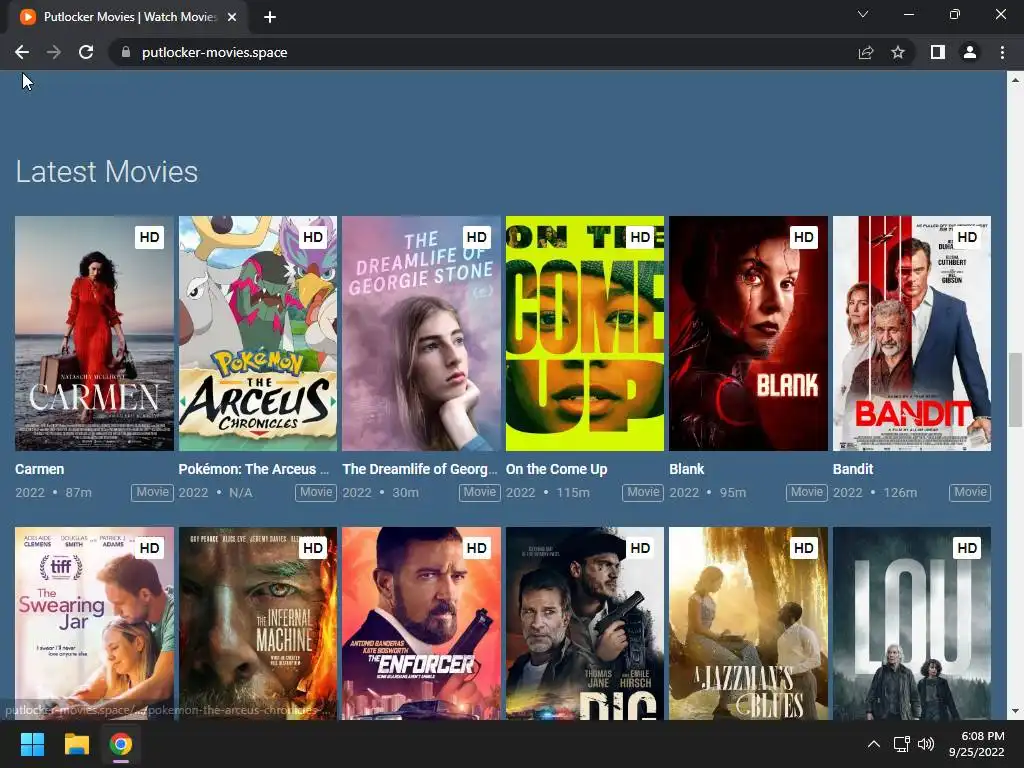Open the Carmen movie poster
The width and height of the screenshot is (1024, 768).
(x=94, y=333)
